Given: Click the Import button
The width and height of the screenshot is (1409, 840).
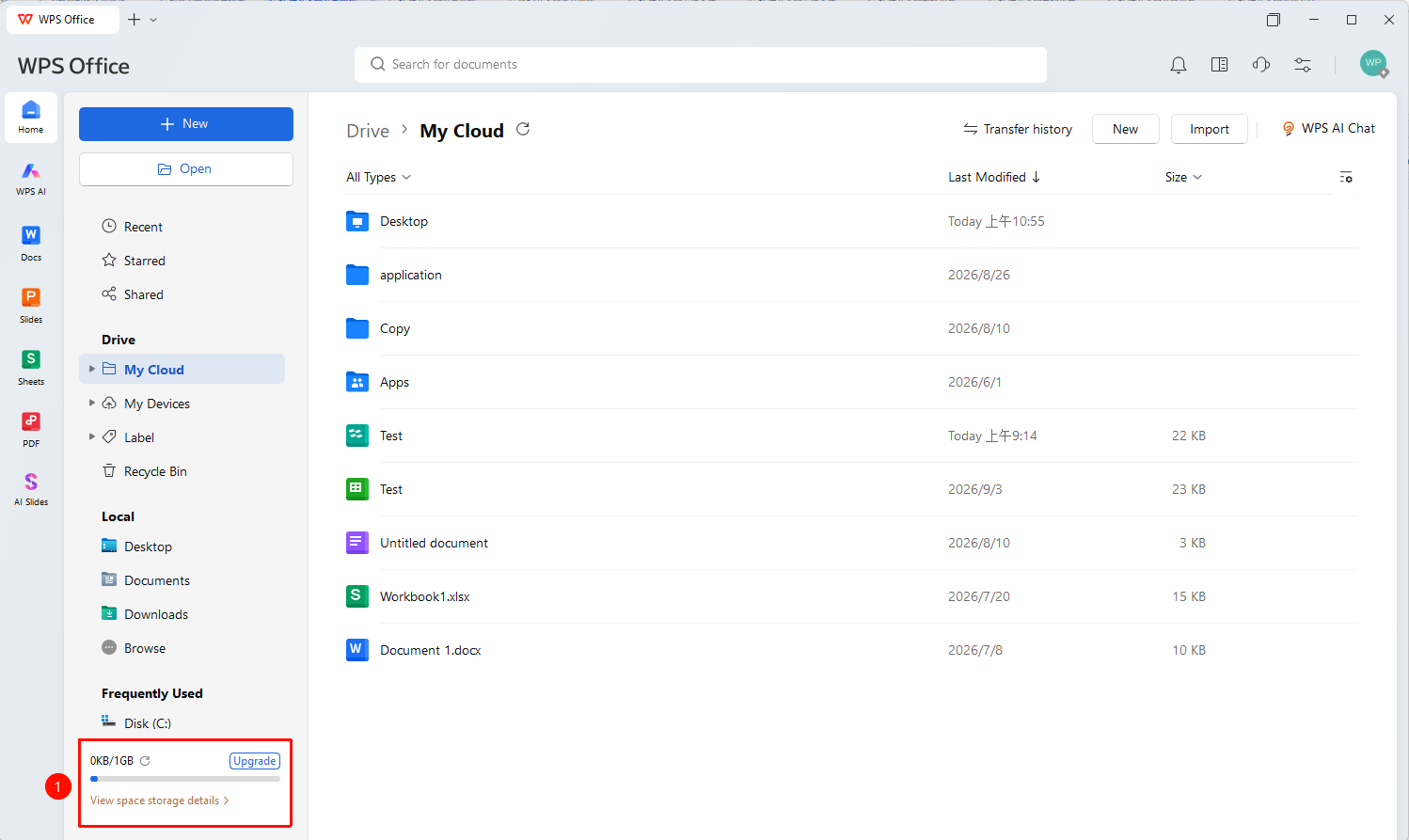Looking at the screenshot, I should (1210, 129).
